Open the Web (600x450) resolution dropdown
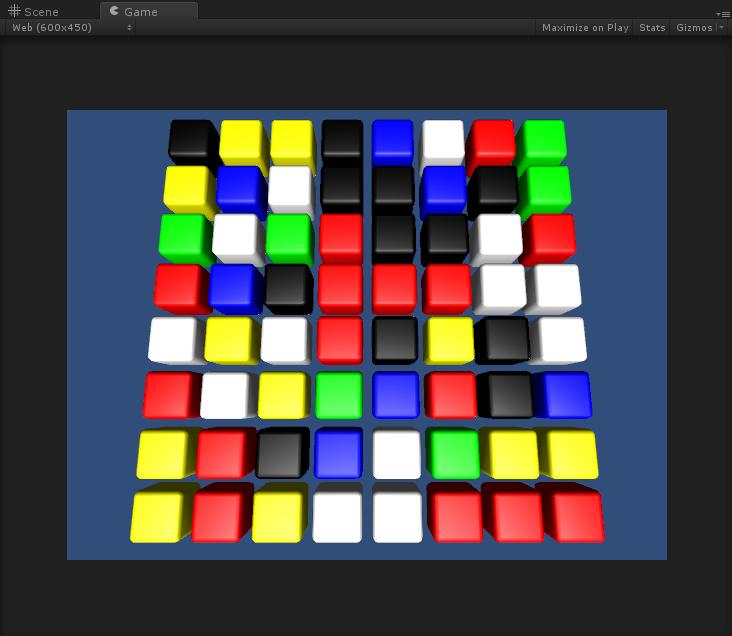 click(x=71, y=28)
